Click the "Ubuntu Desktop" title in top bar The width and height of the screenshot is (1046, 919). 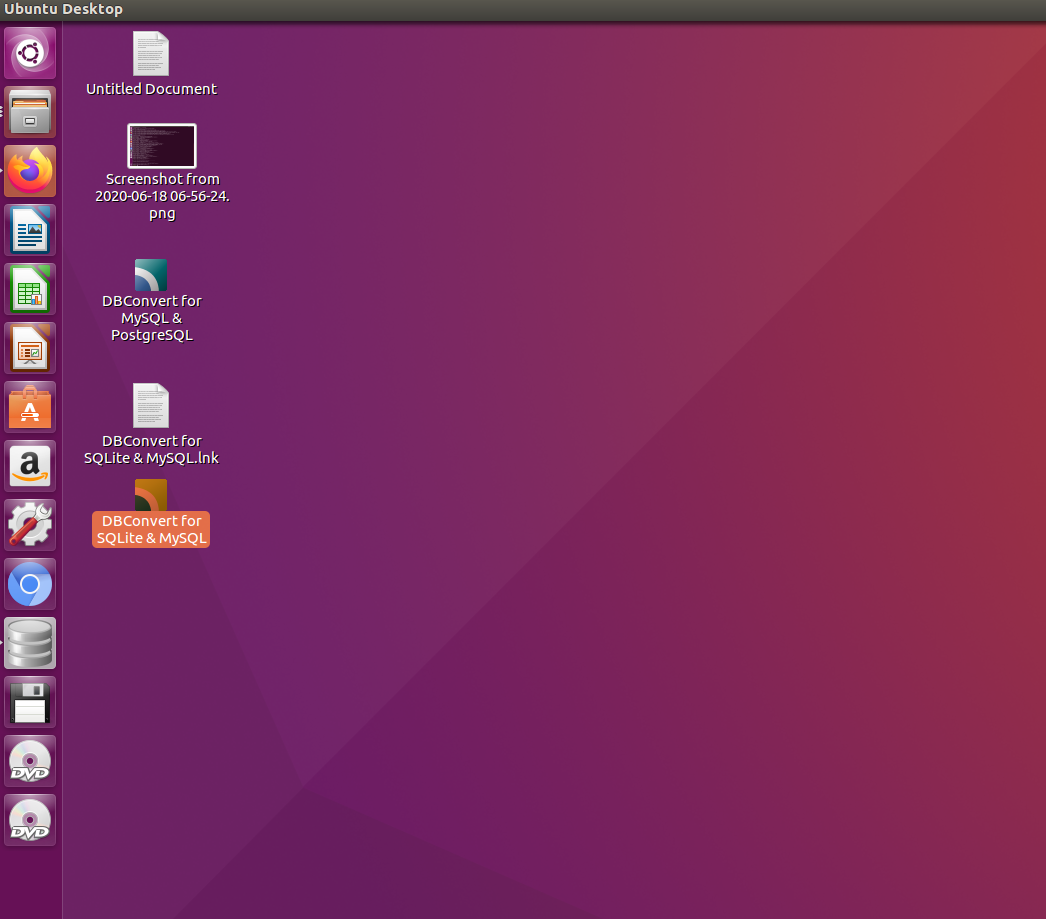point(63,9)
